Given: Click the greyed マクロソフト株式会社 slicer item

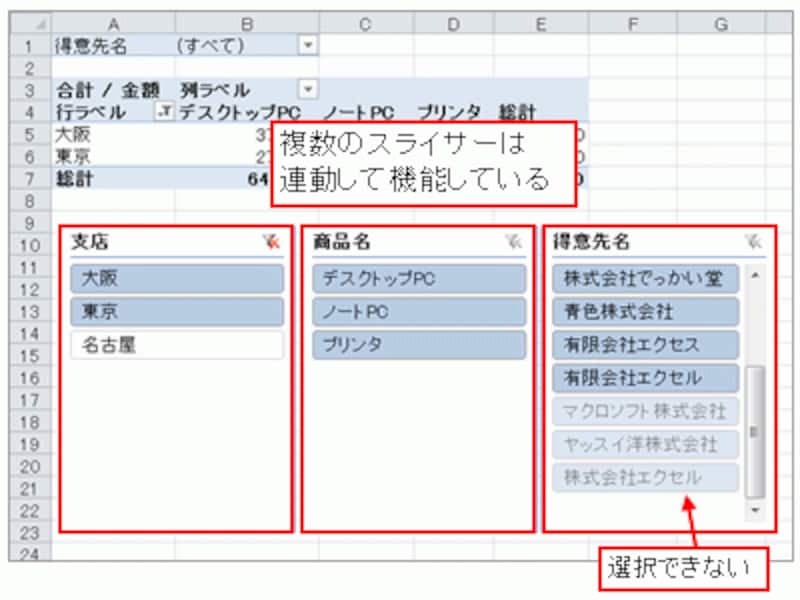Looking at the screenshot, I should pos(645,411).
